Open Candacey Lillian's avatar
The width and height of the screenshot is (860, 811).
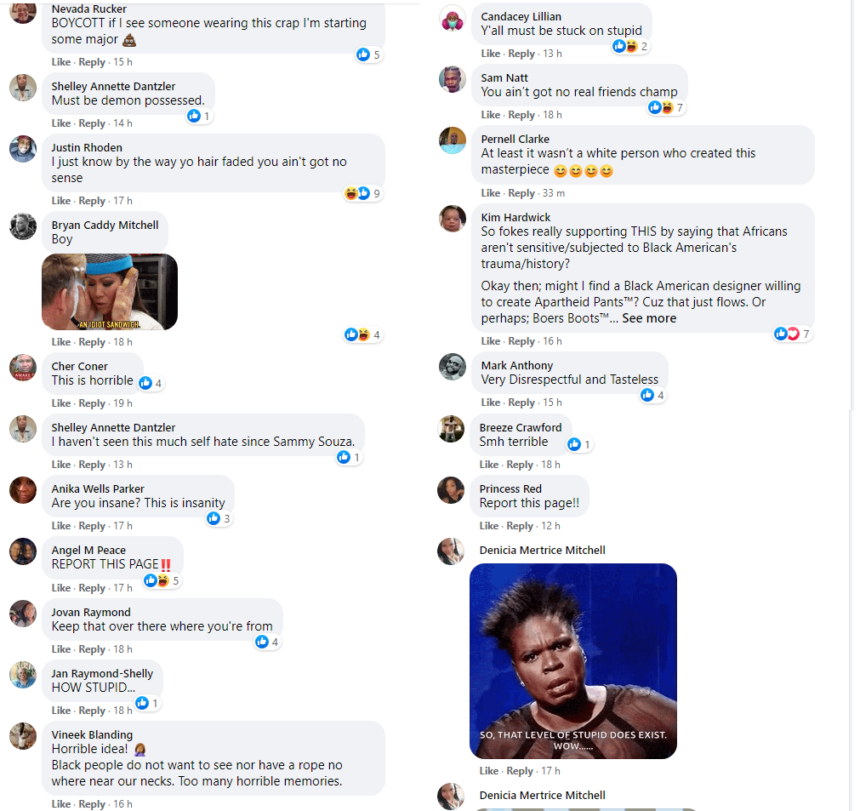point(452,20)
